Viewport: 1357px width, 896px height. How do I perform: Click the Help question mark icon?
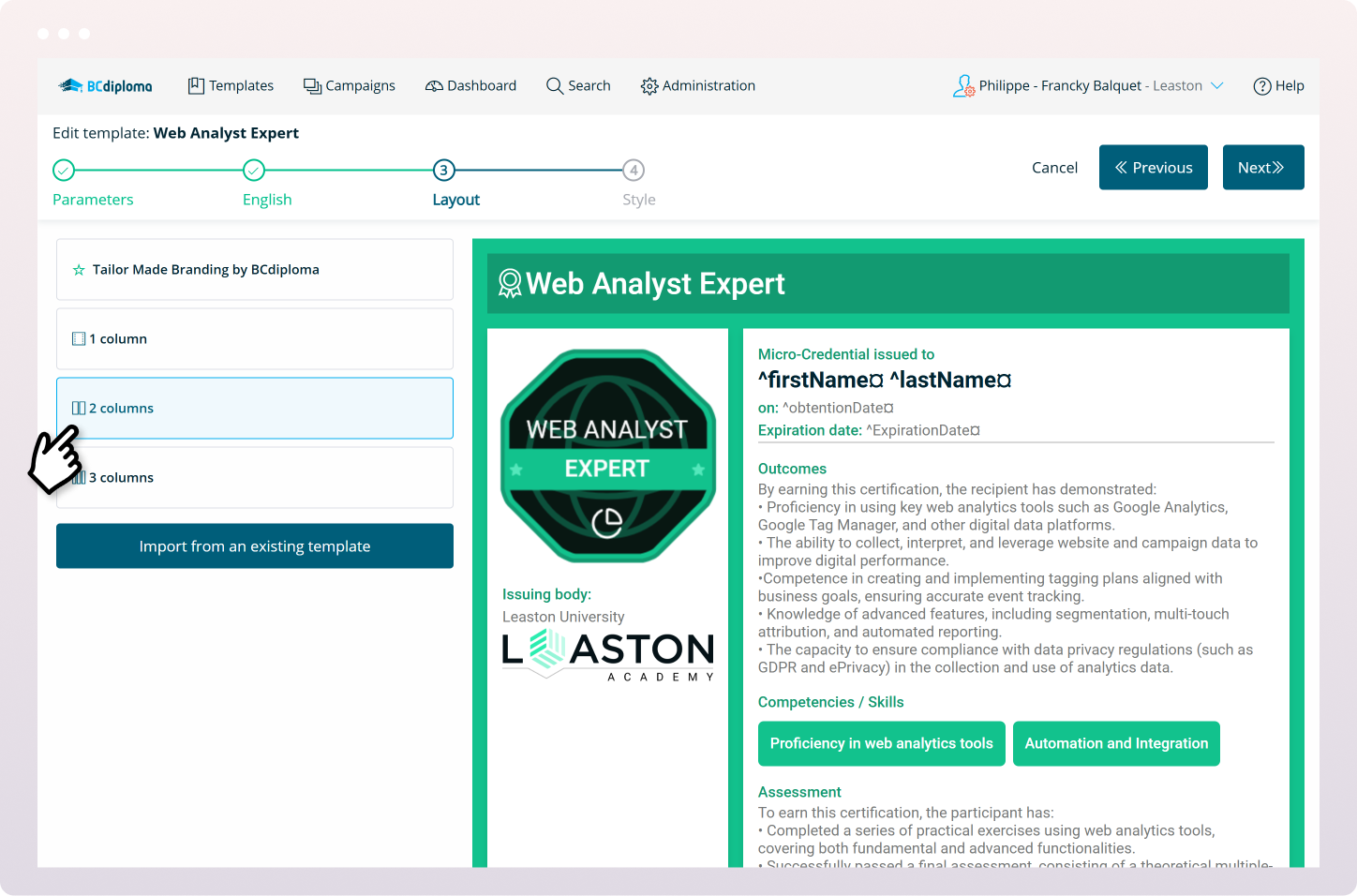point(1262,86)
